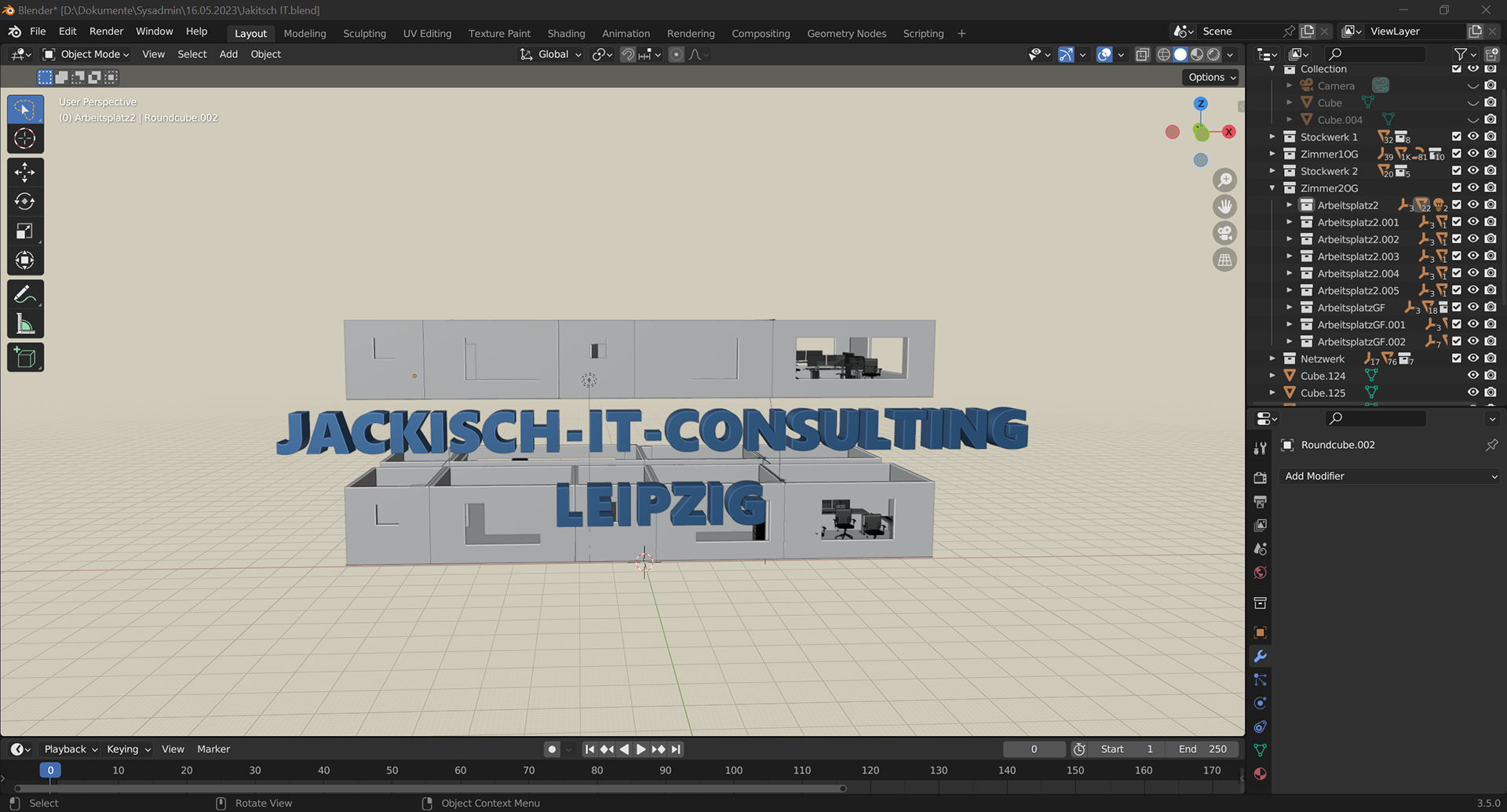Viewport: 1507px width, 812px height.
Task: Open Tool settings tab in properties
Action: (x=1261, y=448)
